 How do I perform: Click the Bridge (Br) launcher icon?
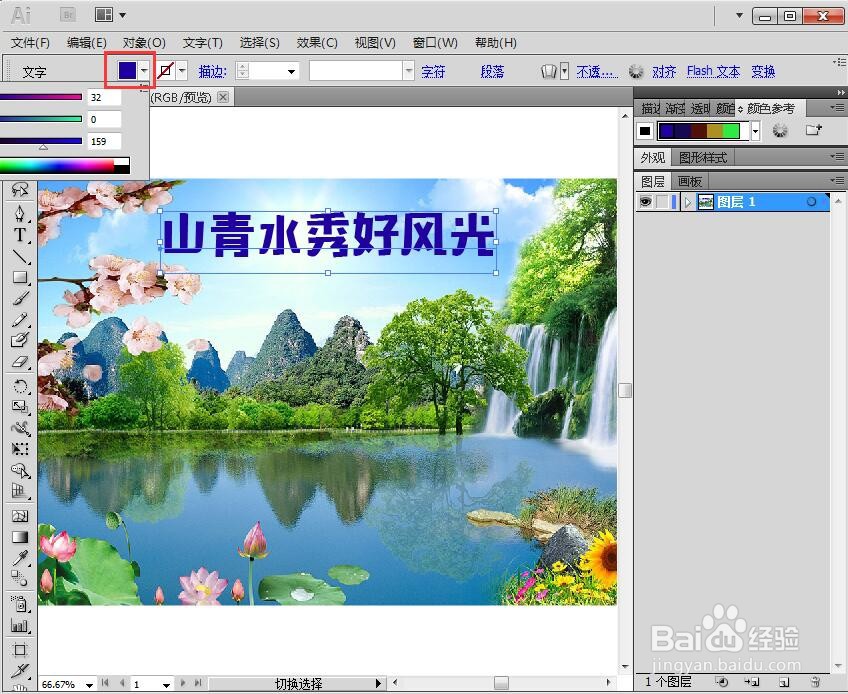[68, 15]
